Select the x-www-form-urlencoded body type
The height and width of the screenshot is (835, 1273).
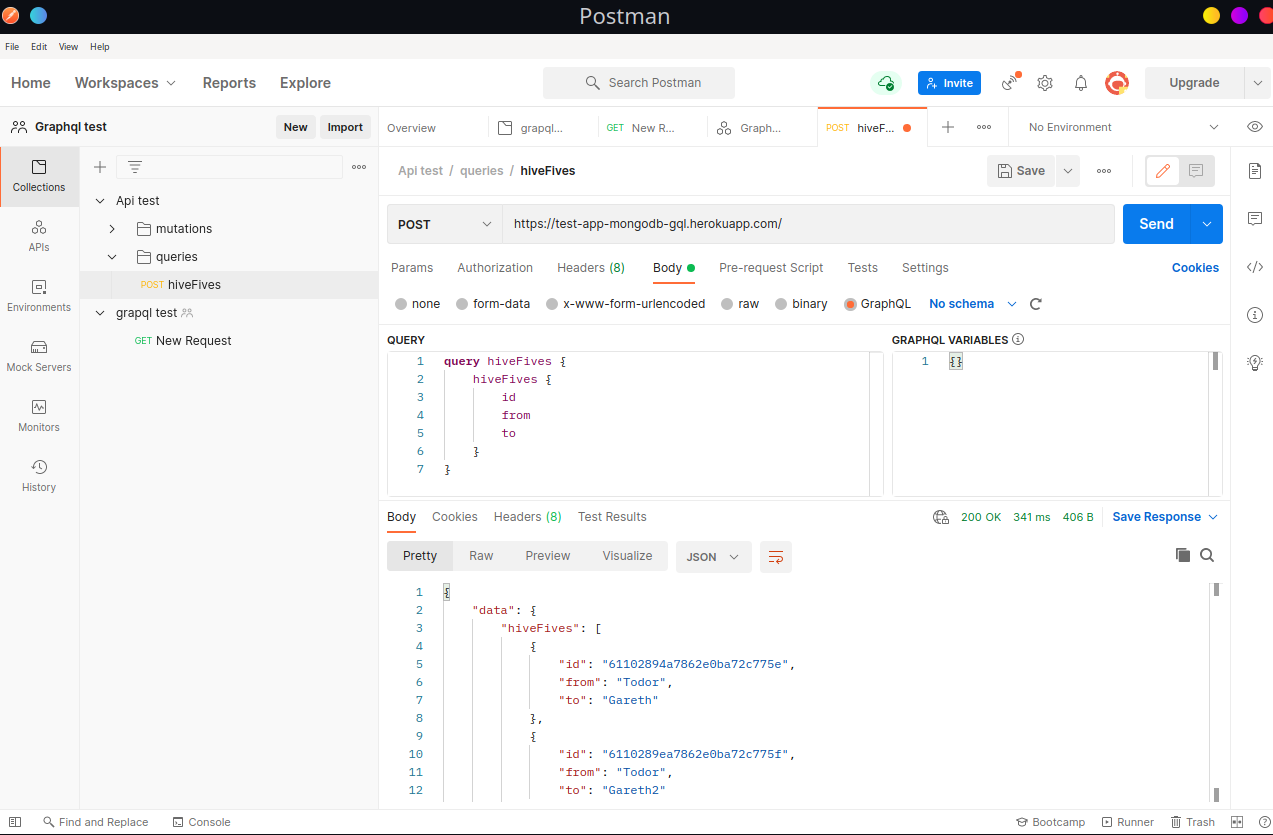click(x=552, y=304)
